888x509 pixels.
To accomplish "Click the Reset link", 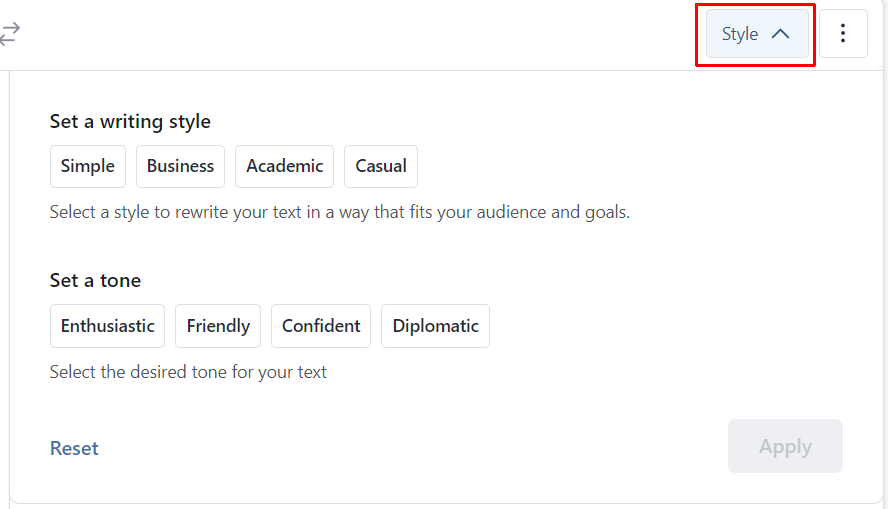I will coord(74,448).
